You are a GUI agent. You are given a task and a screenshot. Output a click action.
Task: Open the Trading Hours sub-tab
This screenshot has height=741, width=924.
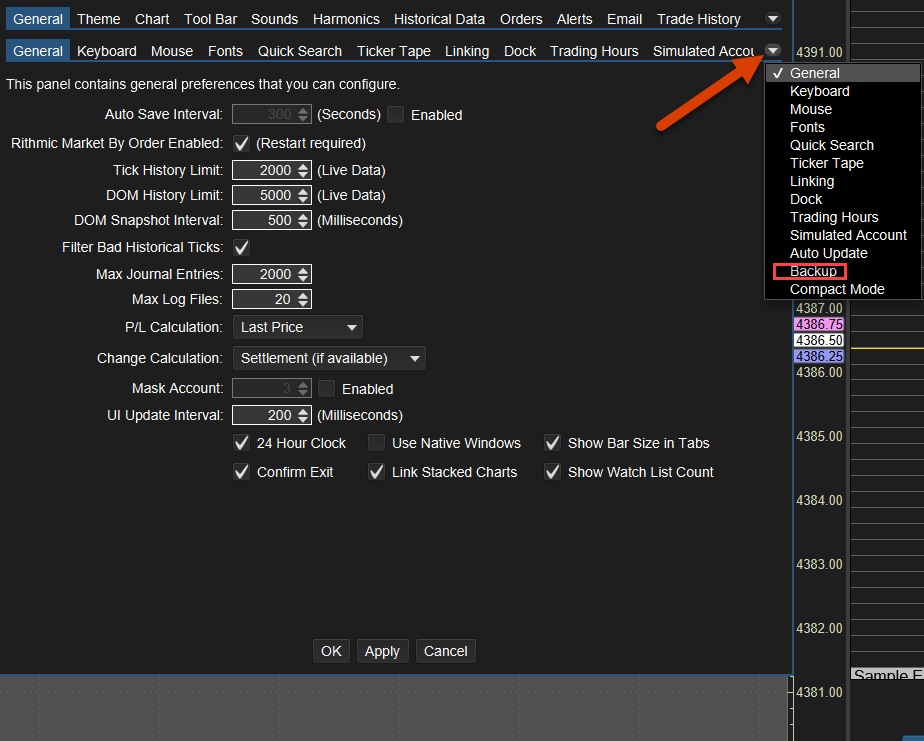(x=594, y=51)
